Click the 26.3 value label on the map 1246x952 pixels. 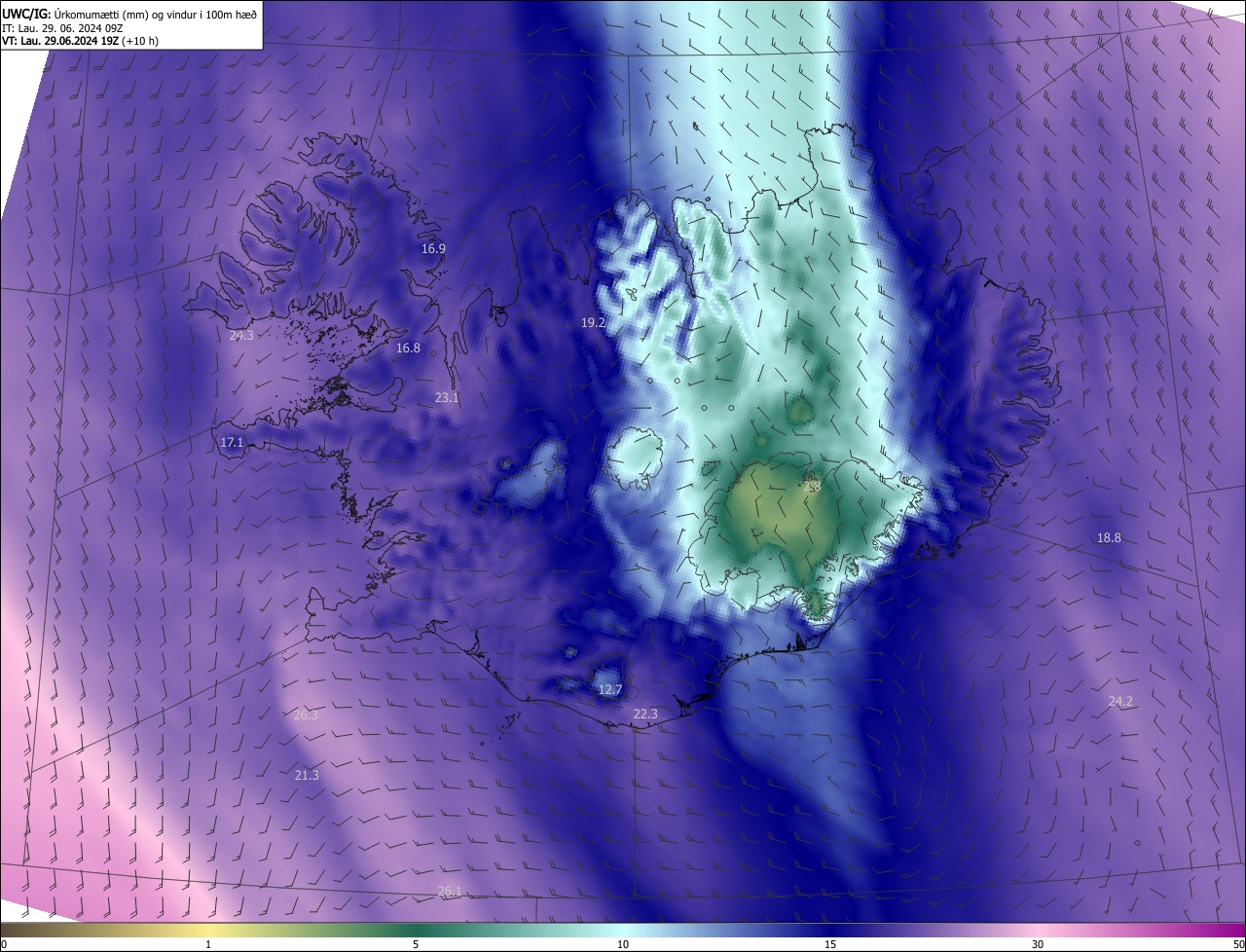306,715
